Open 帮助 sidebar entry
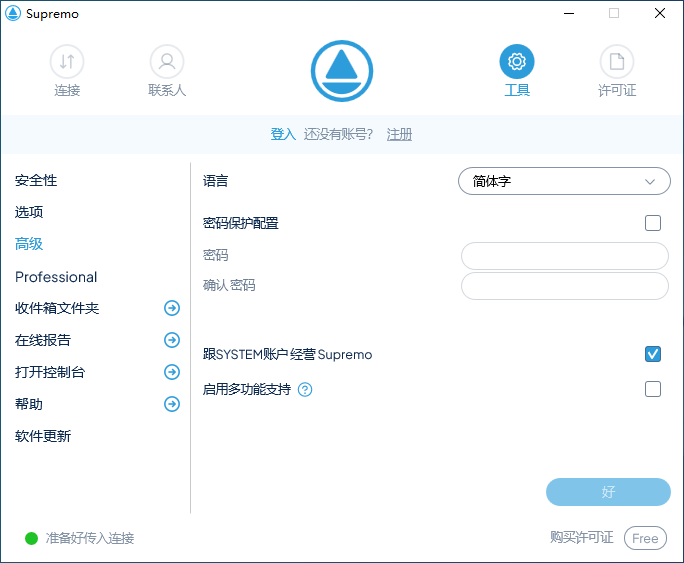 coord(29,404)
